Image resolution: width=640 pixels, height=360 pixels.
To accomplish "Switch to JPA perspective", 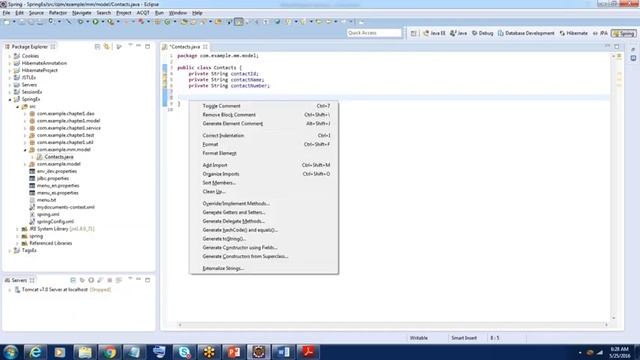I will click(x=600, y=33).
